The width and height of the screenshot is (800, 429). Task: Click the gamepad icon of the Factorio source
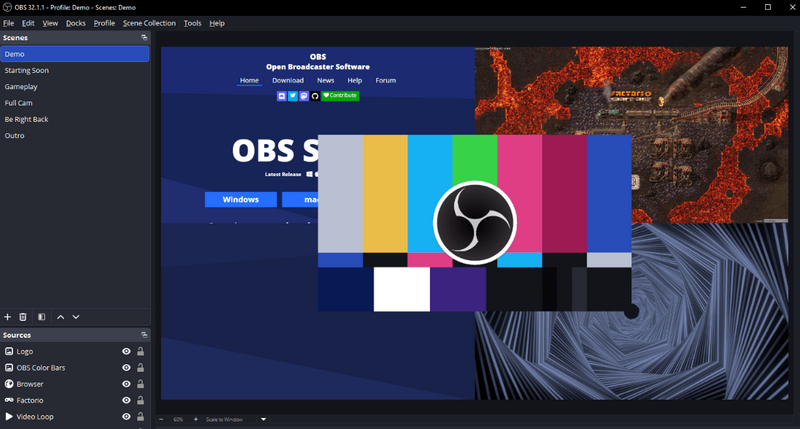point(9,400)
